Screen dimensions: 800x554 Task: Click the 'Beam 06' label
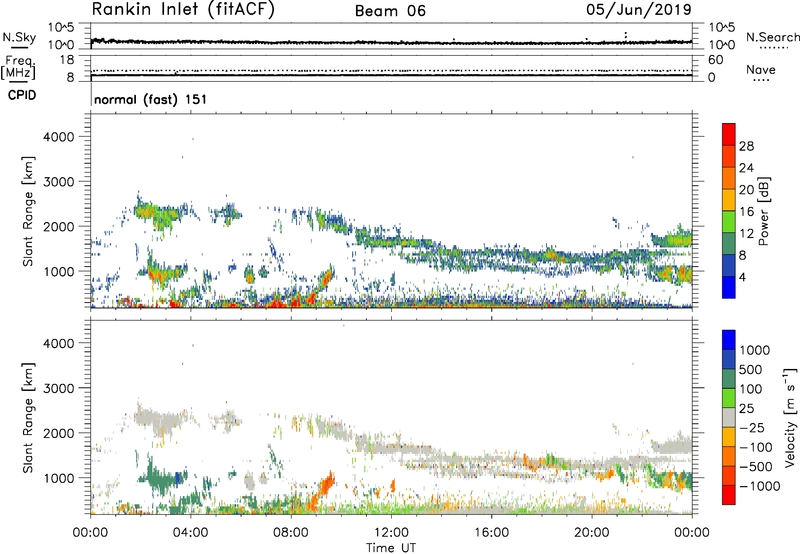390,11
